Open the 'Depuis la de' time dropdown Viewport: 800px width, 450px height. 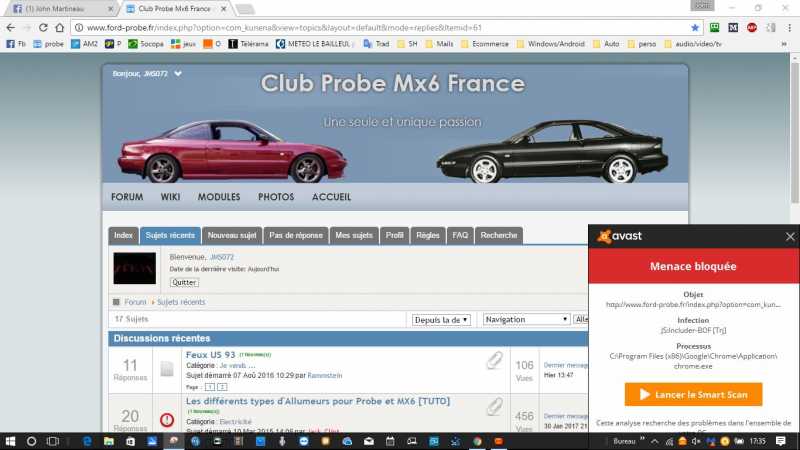441,320
